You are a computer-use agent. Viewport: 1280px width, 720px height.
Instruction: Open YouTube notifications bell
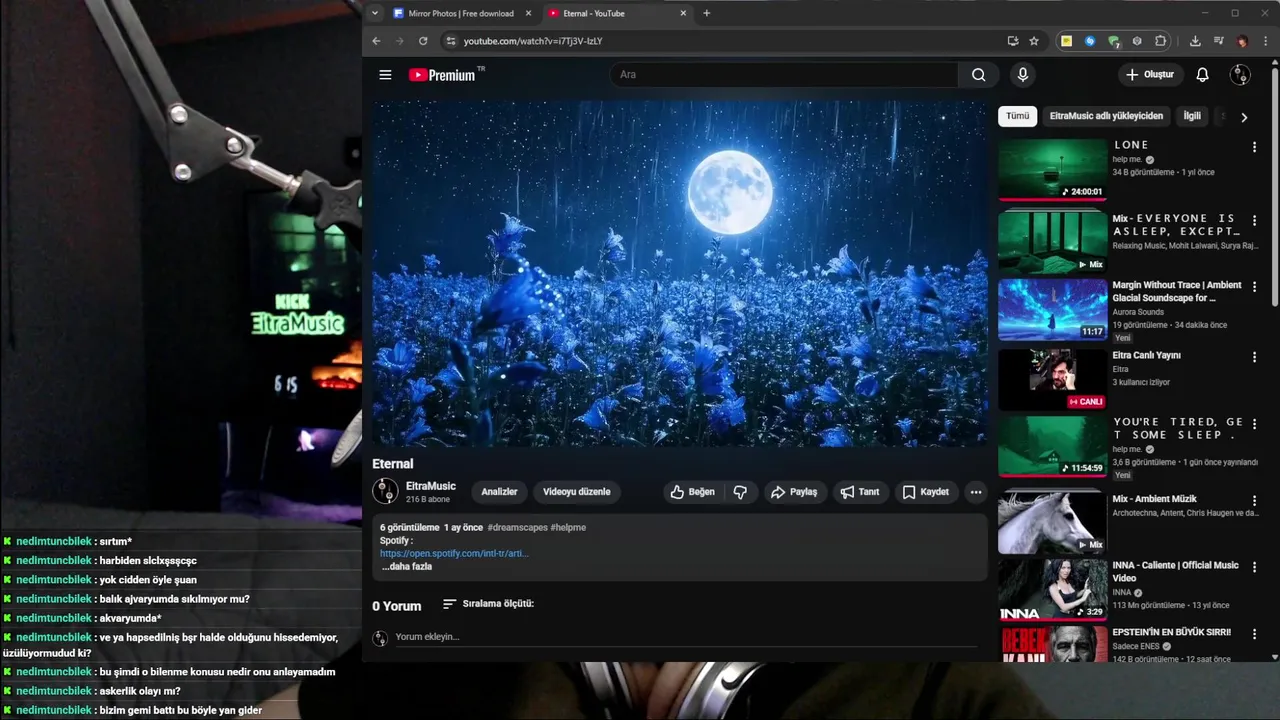(1203, 75)
